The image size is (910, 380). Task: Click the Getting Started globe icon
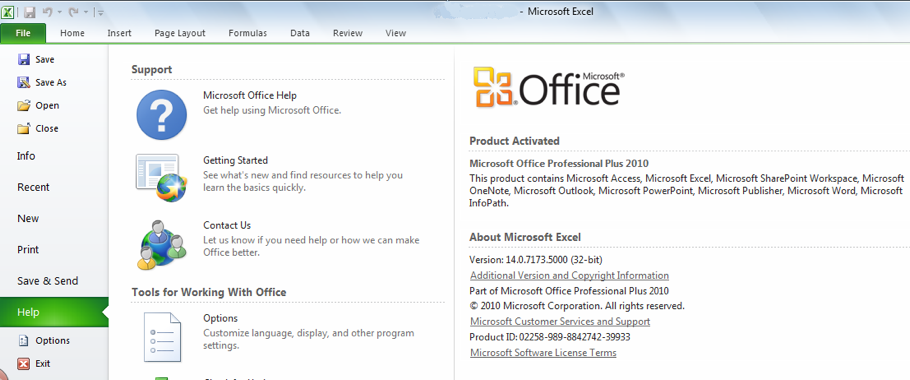point(162,178)
